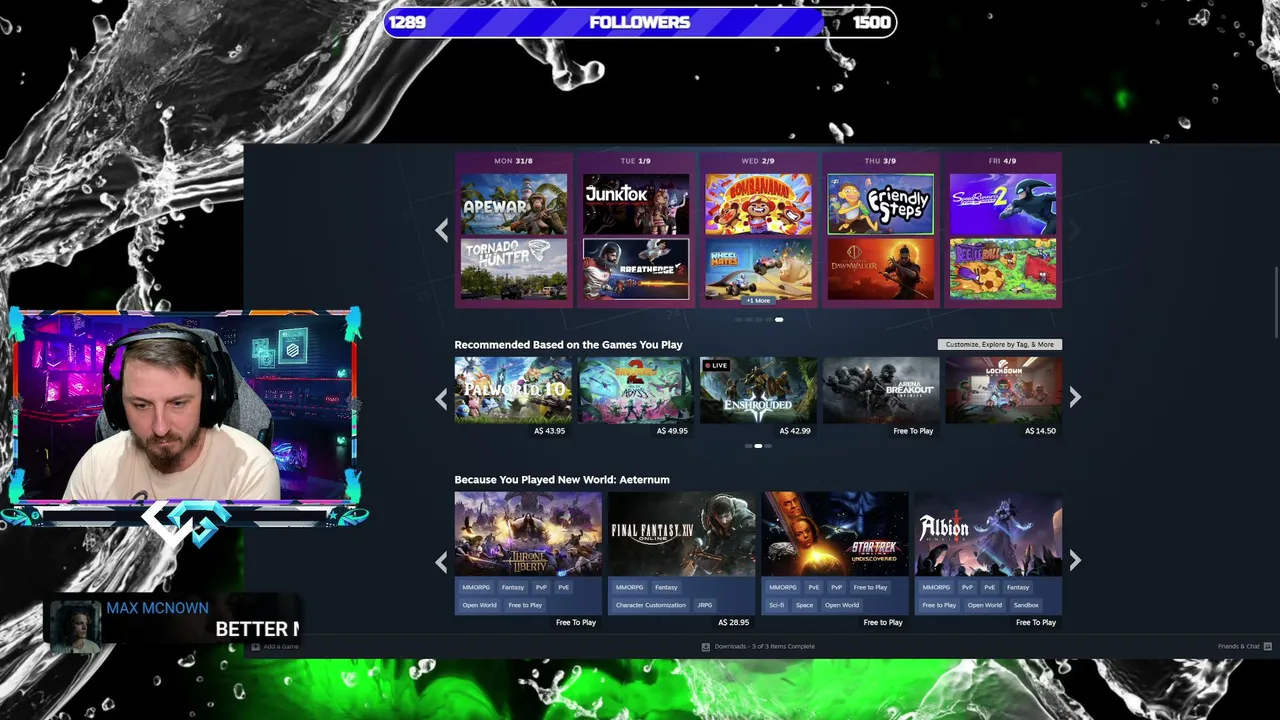Open the Friends & Chat icon
1280x720 pixels.
click(1268, 647)
